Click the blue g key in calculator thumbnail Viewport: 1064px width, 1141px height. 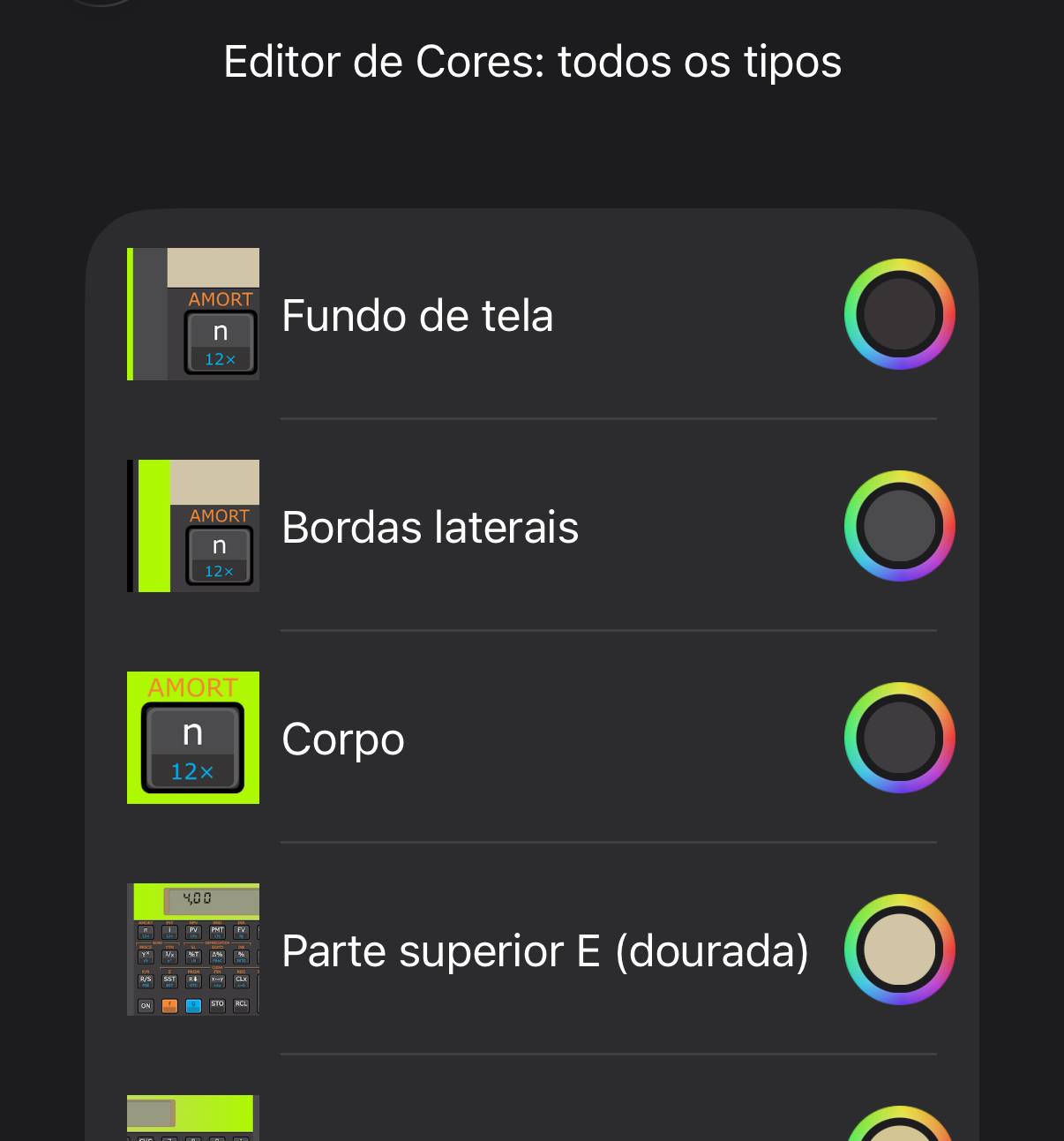click(x=193, y=1005)
